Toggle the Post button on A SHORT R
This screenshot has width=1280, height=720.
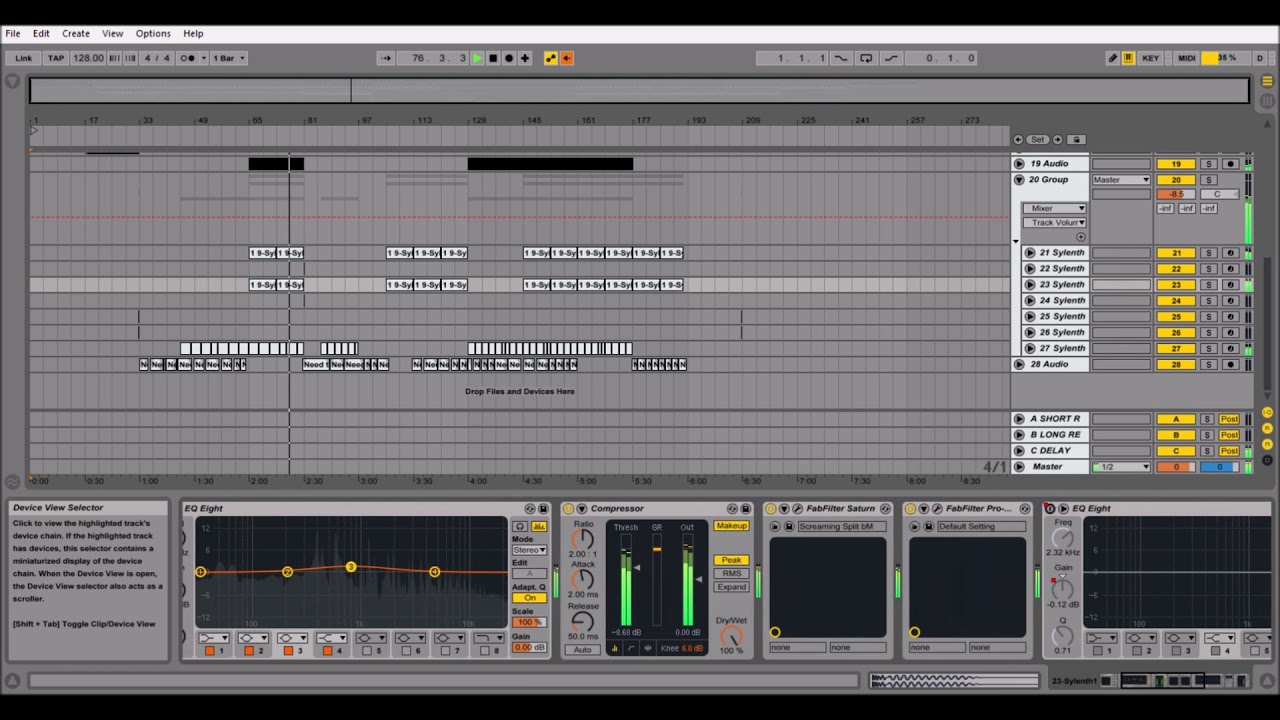click(x=1229, y=419)
